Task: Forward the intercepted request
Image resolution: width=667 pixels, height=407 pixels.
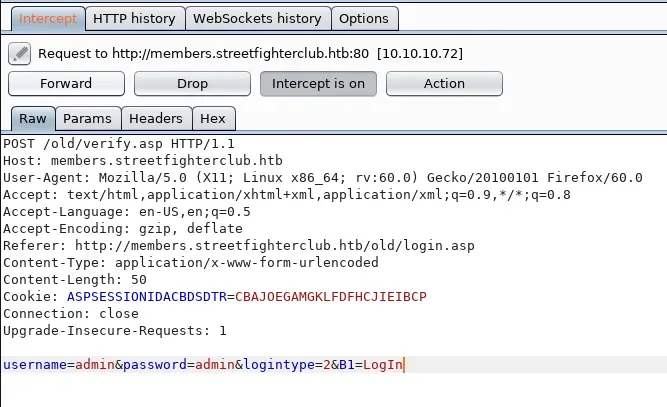Action: pyautogui.click(x=66, y=84)
